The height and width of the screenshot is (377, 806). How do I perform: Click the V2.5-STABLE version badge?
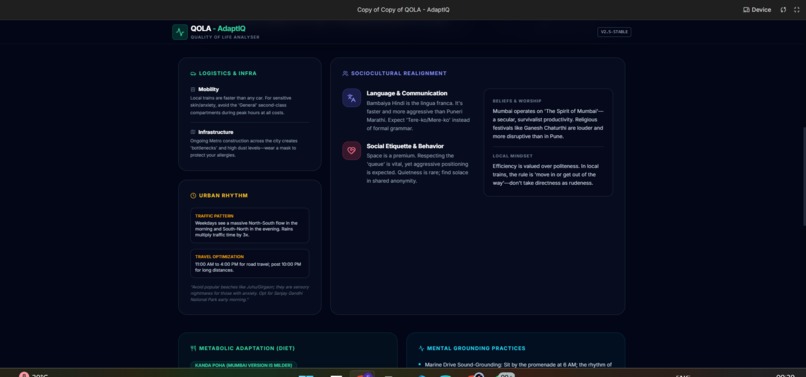pos(614,32)
